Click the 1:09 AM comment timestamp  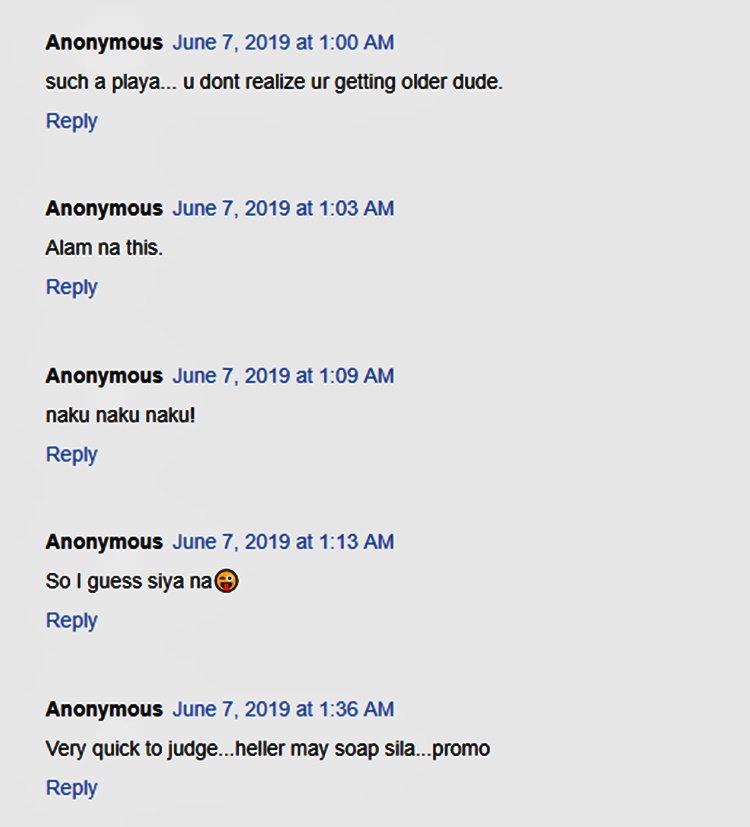[283, 376]
